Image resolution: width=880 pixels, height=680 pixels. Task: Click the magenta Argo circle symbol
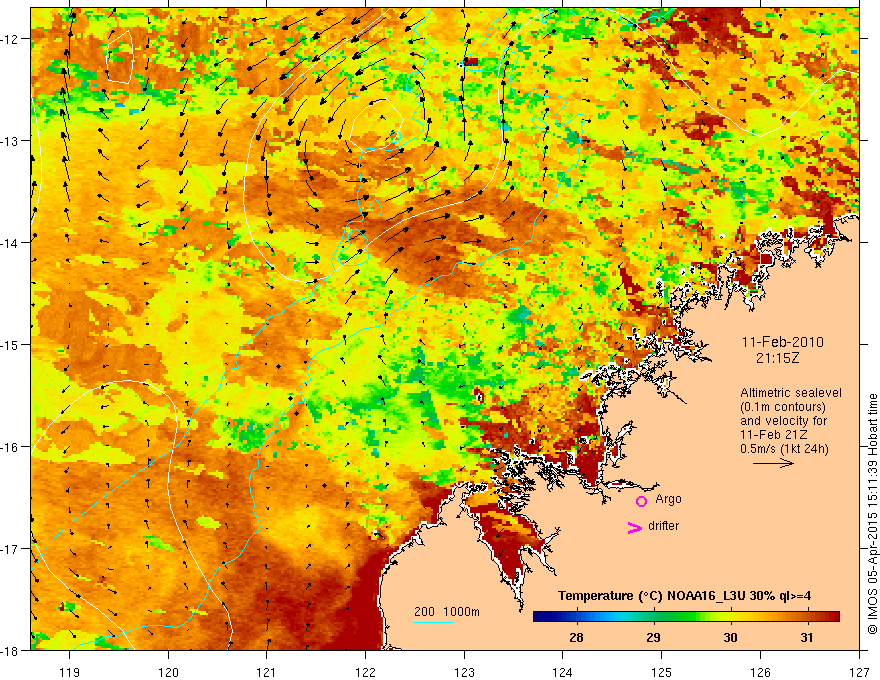[x=641, y=501]
